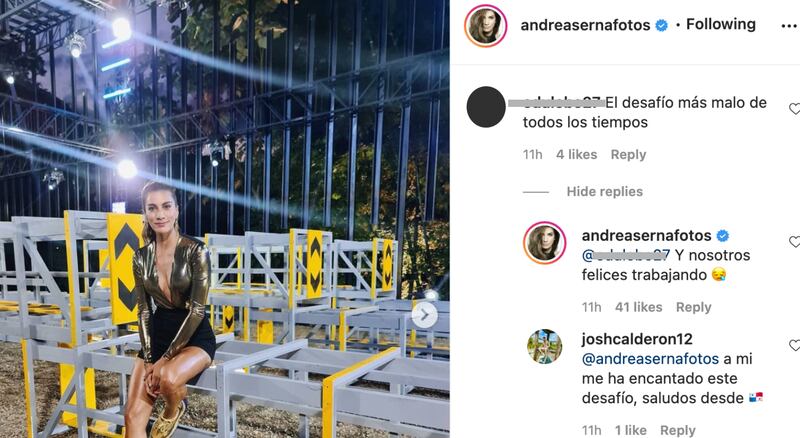Image resolution: width=800 pixels, height=438 pixels.
Task: Open joshcalderon12 username link
Action: point(637,339)
